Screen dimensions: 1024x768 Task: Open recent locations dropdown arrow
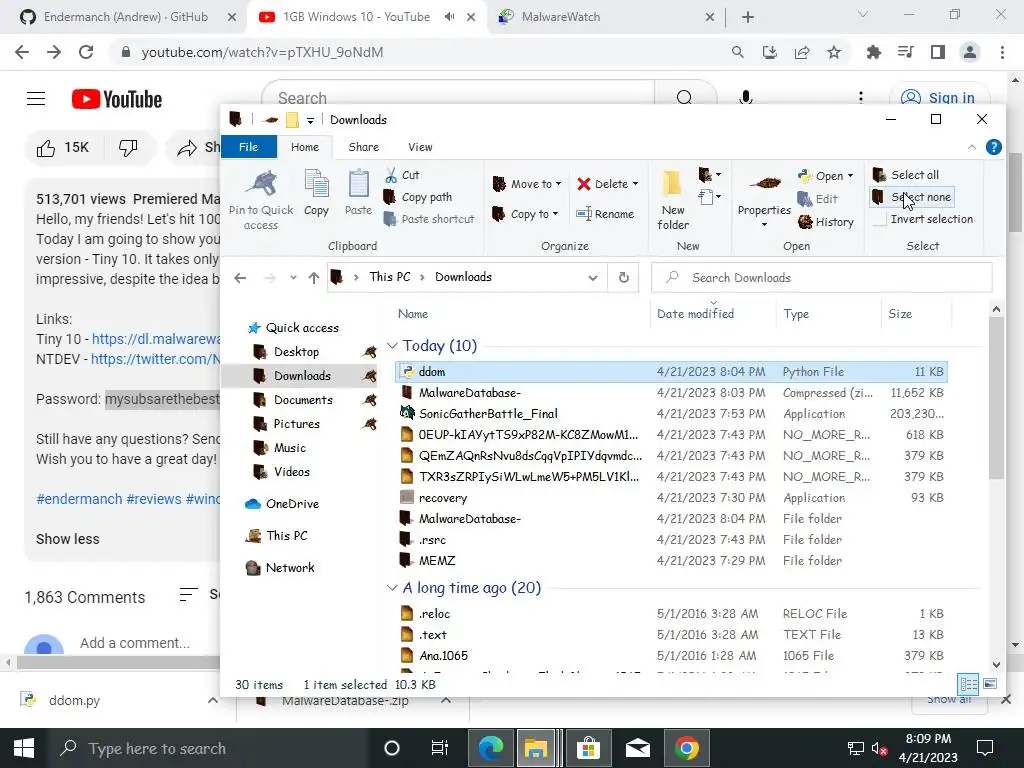click(x=293, y=278)
